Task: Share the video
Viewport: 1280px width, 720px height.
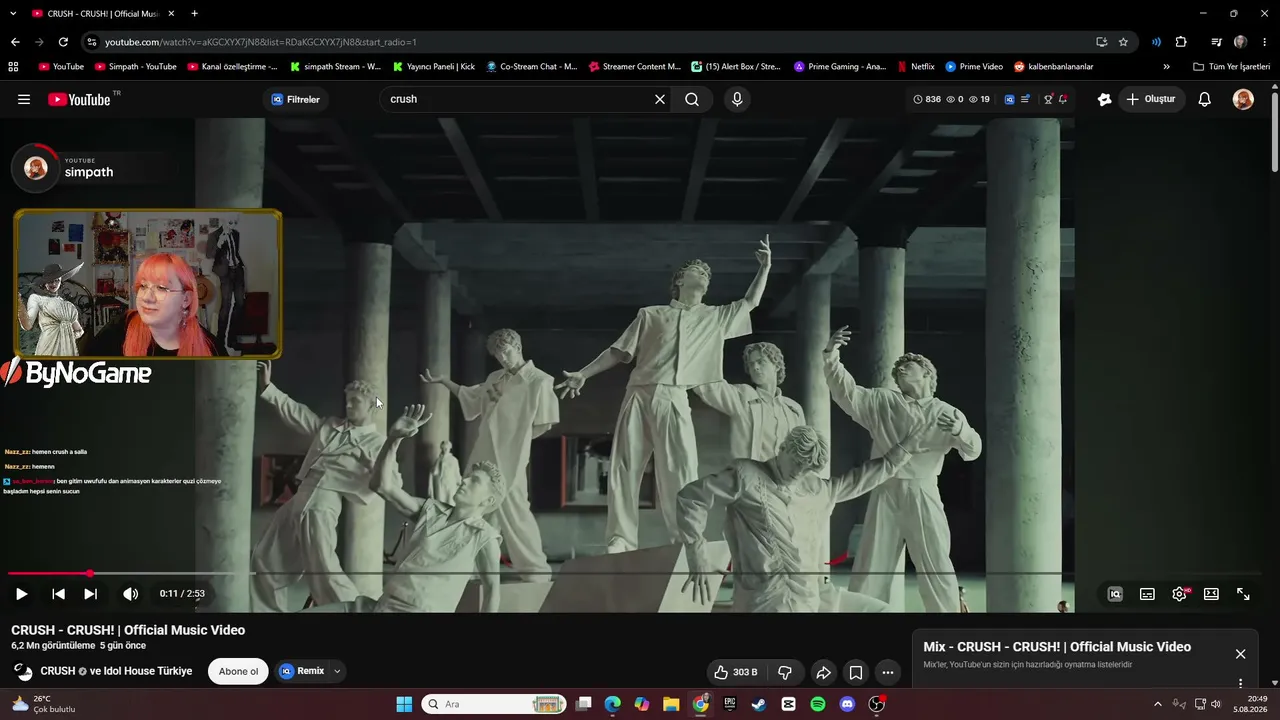Action: (823, 672)
